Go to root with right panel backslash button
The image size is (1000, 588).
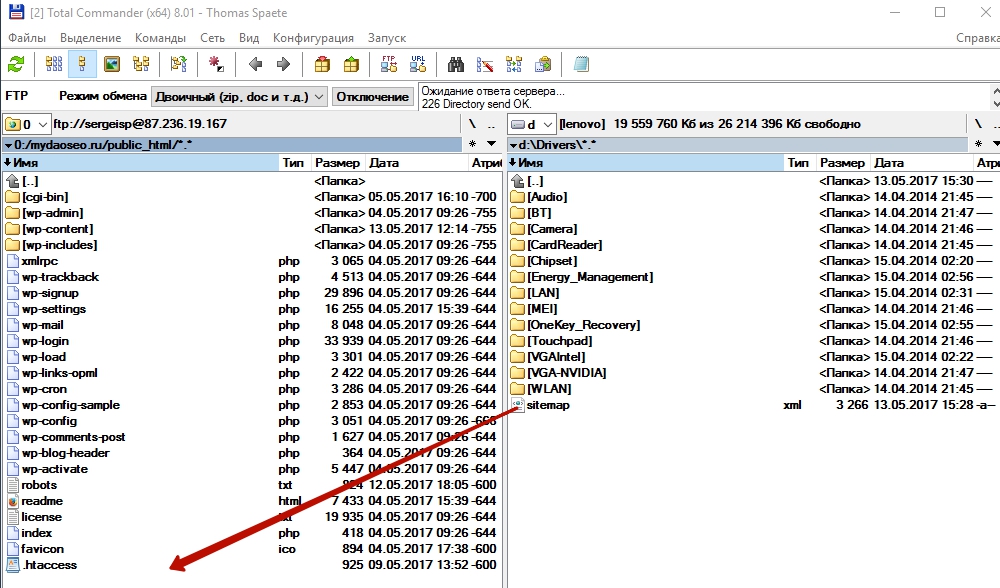pos(978,124)
